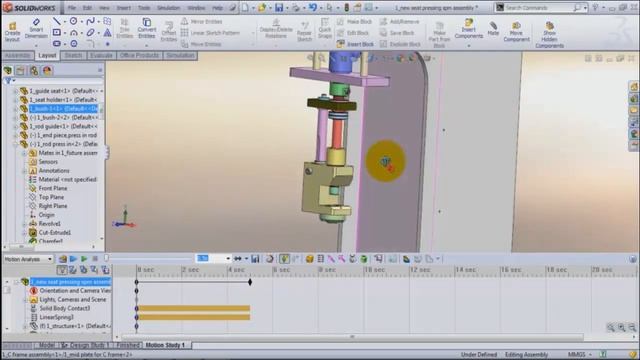Select the Smart Dimension tool

coord(36,29)
